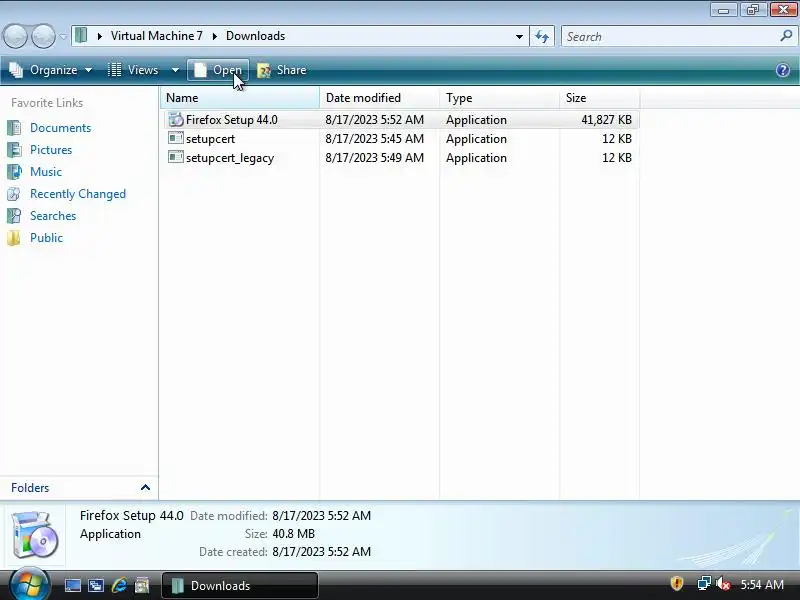Sort by the Name column header
Viewport: 800px width, 600px height.
point(240,97)
